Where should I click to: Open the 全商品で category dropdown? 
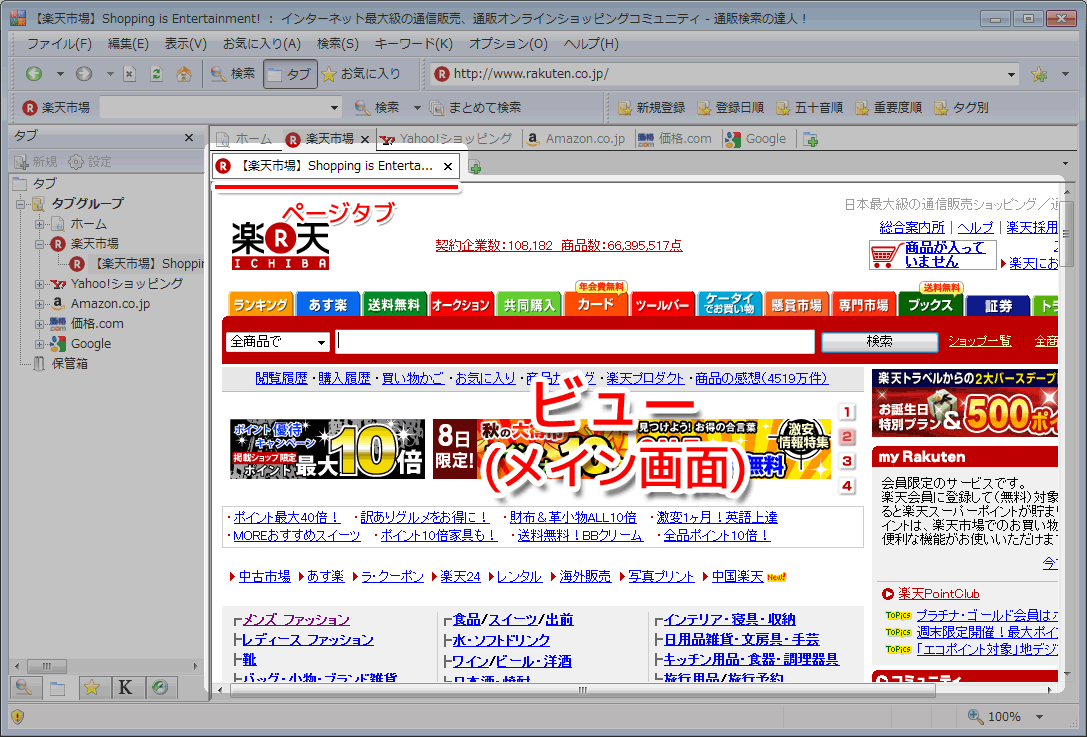click(278, 342)
